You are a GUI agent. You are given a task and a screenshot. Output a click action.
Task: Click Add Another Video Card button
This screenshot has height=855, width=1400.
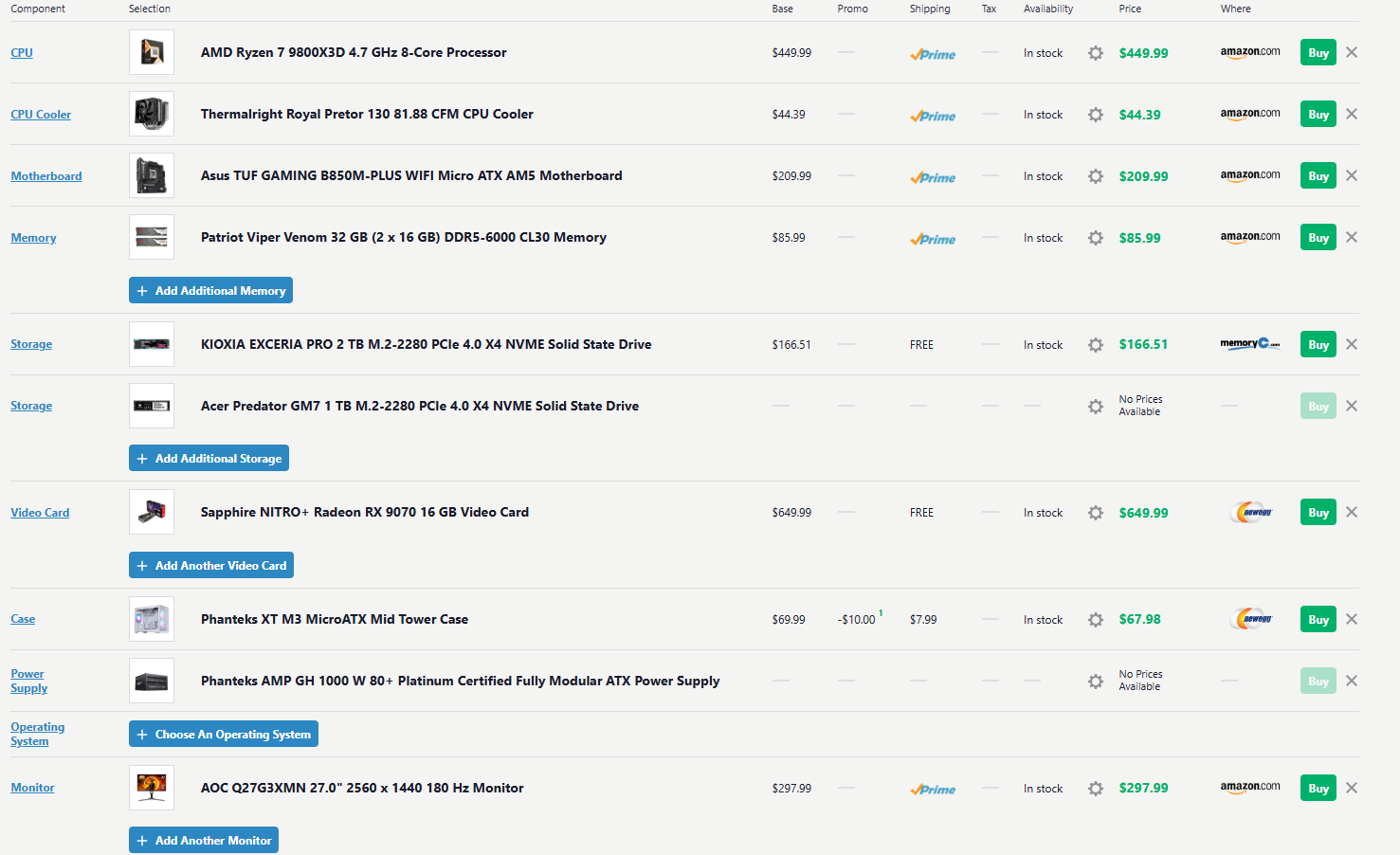(x=211, y=565)
